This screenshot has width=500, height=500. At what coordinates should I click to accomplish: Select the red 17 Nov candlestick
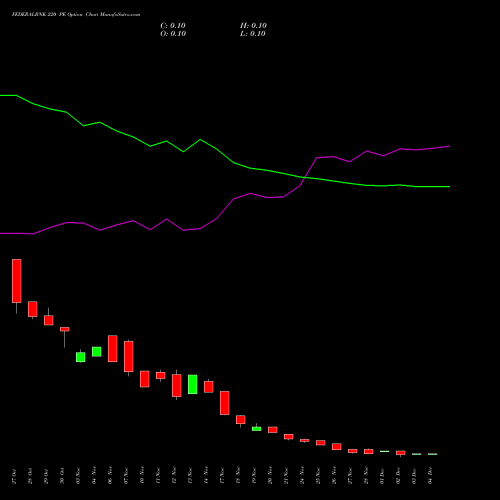pyautogui.click(x=225, y=403)
